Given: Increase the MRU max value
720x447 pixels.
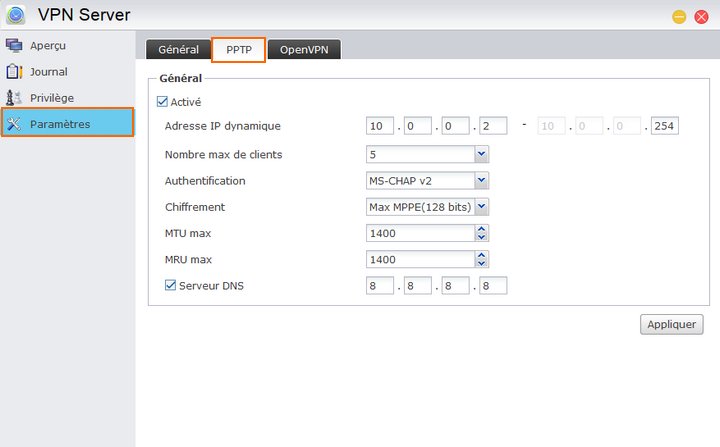Looking at the screenshot, I should pos(481,255).
